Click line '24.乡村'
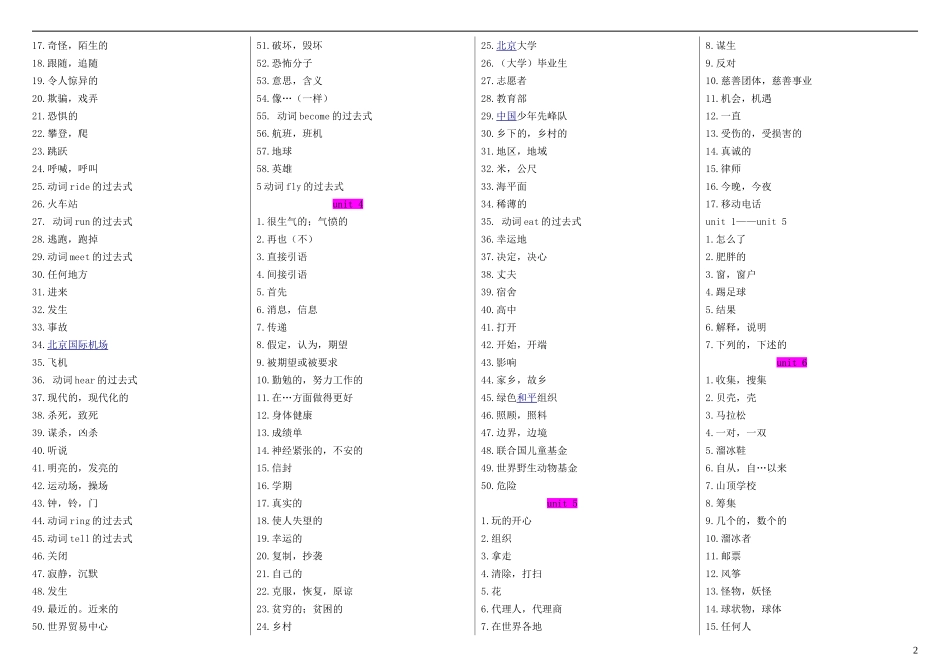950x672 pixels. pos(274,627)
